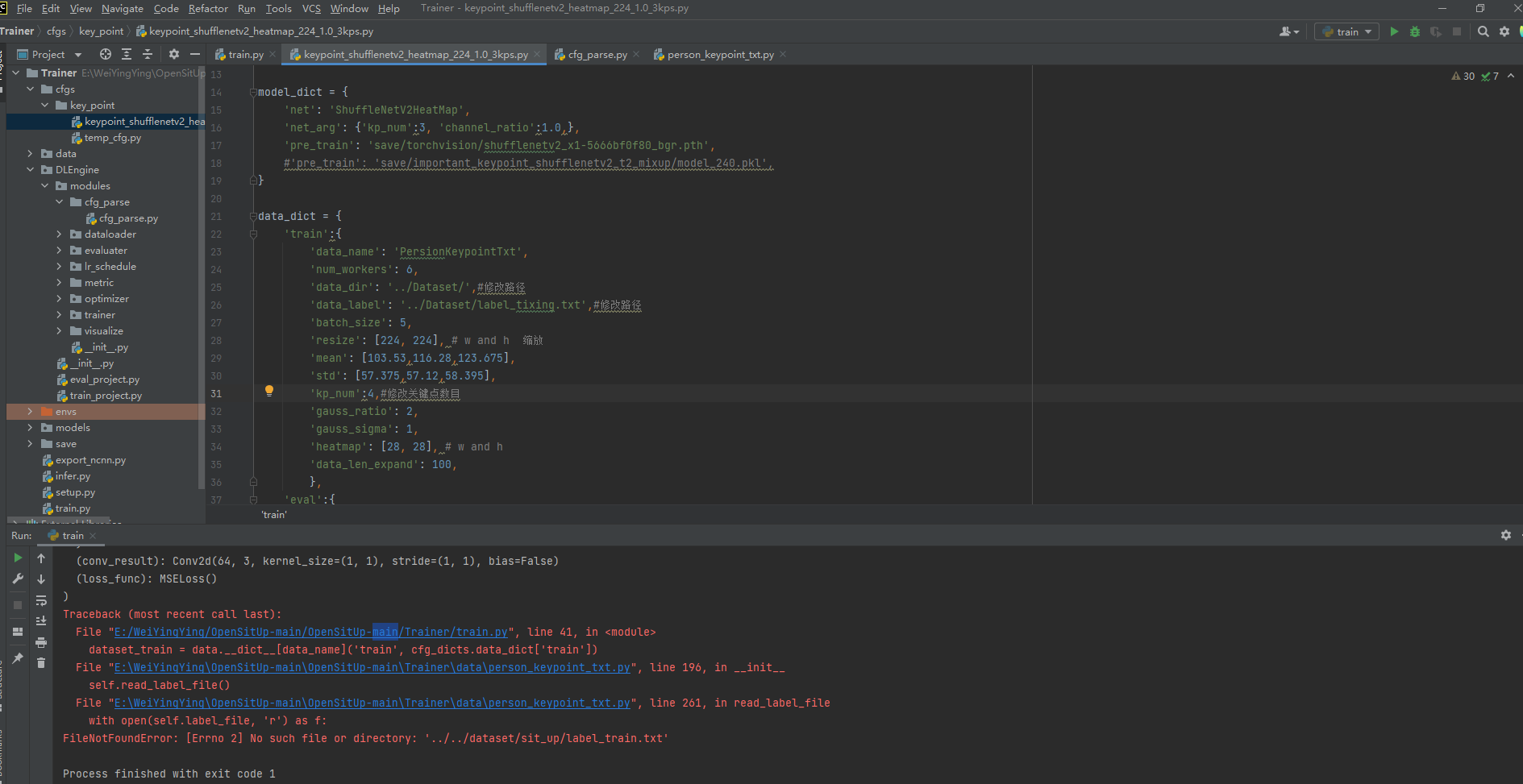This screenshot has height=784, width=1523.
Task: Open the Navigate menu
Action: [x=123, y=8]
